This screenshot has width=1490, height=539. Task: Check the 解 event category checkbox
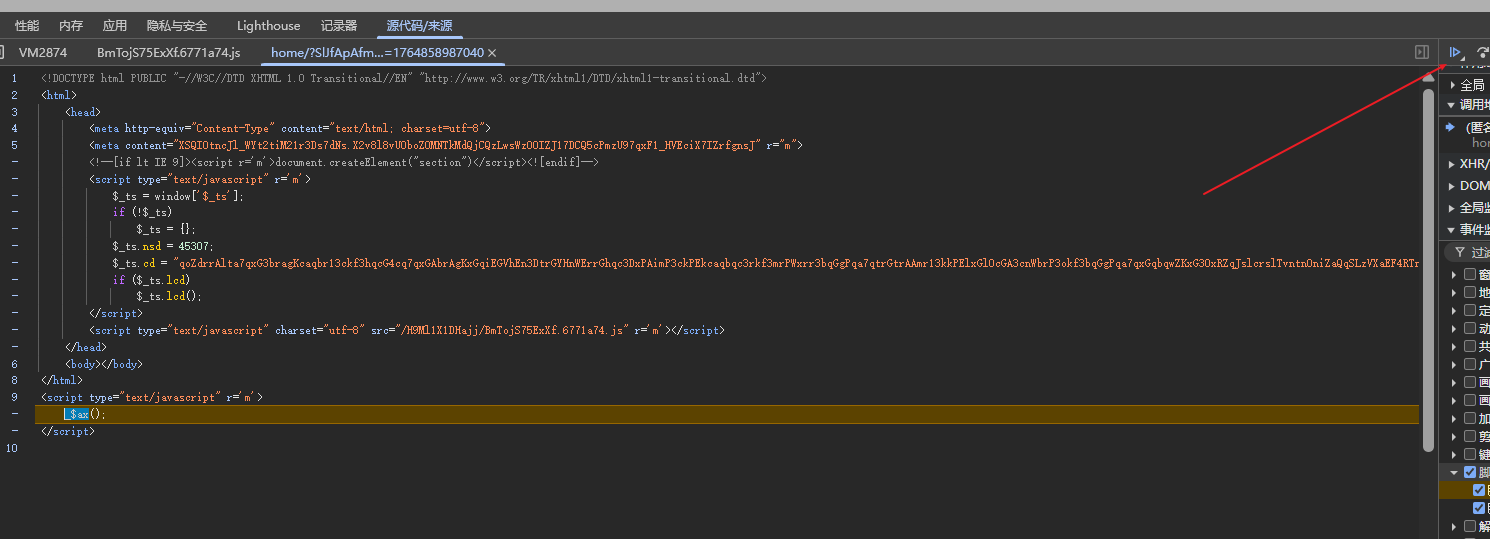1469,526
